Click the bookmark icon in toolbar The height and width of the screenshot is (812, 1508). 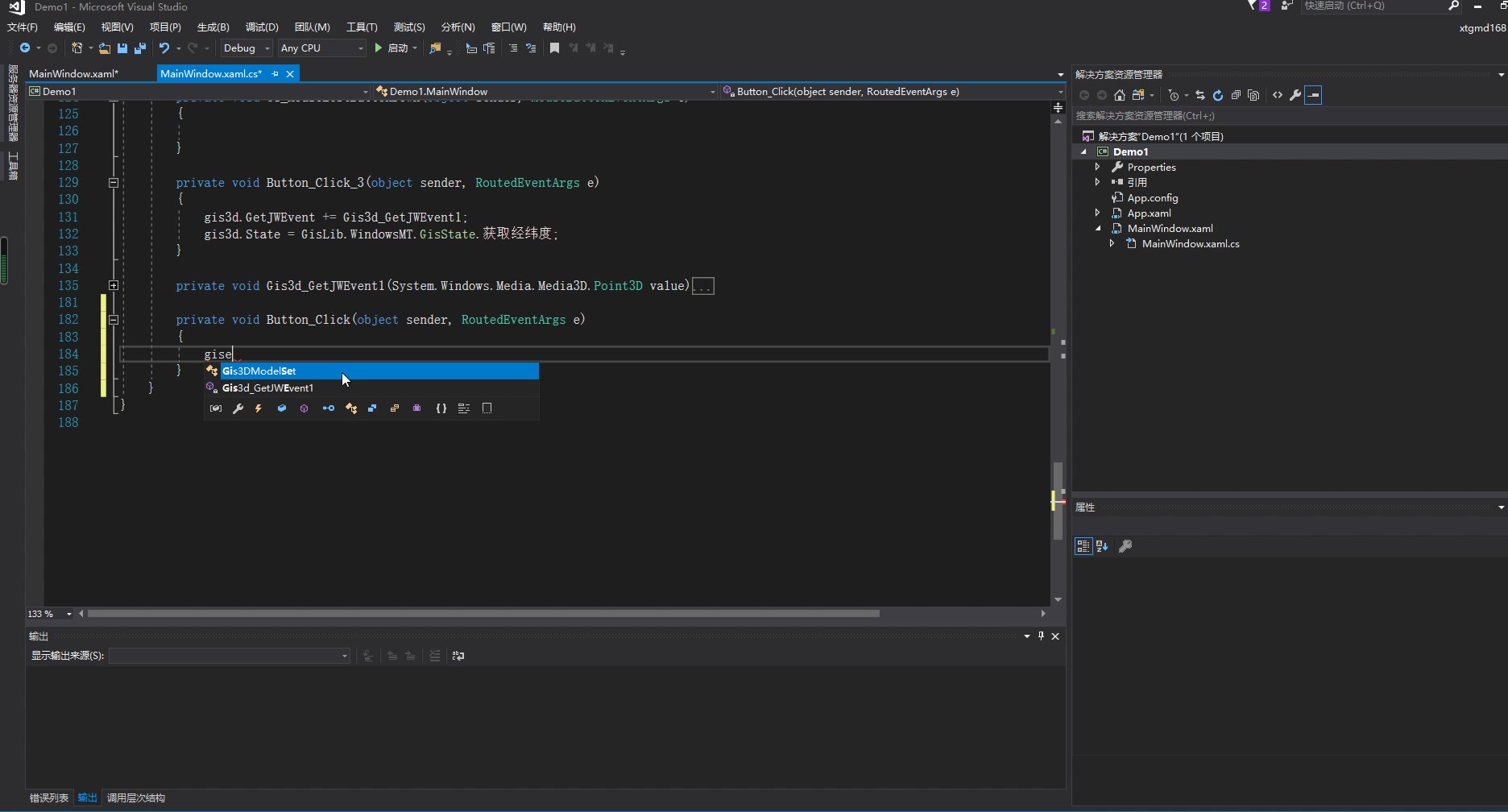tap(554, 48)
